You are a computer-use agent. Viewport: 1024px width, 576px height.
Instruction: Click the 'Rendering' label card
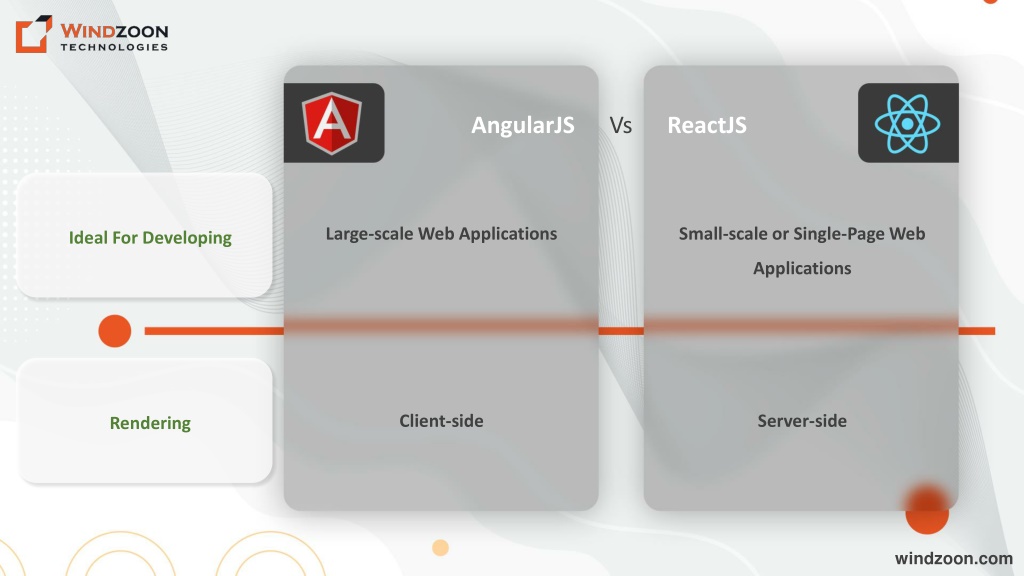point(145,421)
